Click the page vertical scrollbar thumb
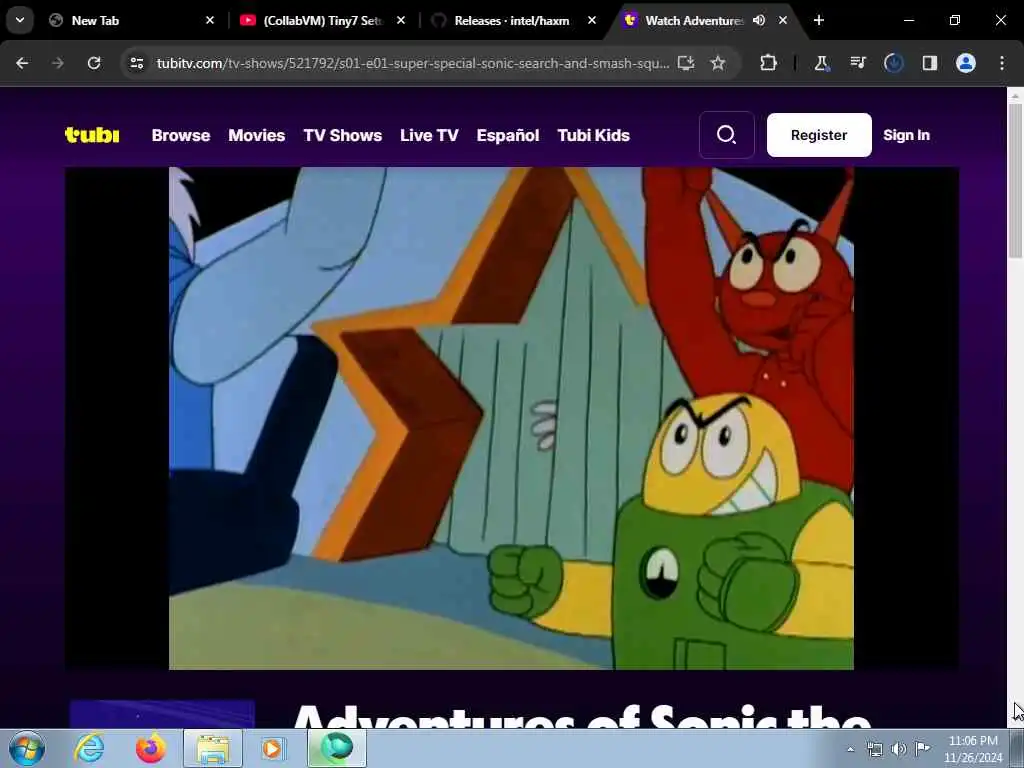The width and height of the screenshot is (1024, 768). (x=1015, y=181)
